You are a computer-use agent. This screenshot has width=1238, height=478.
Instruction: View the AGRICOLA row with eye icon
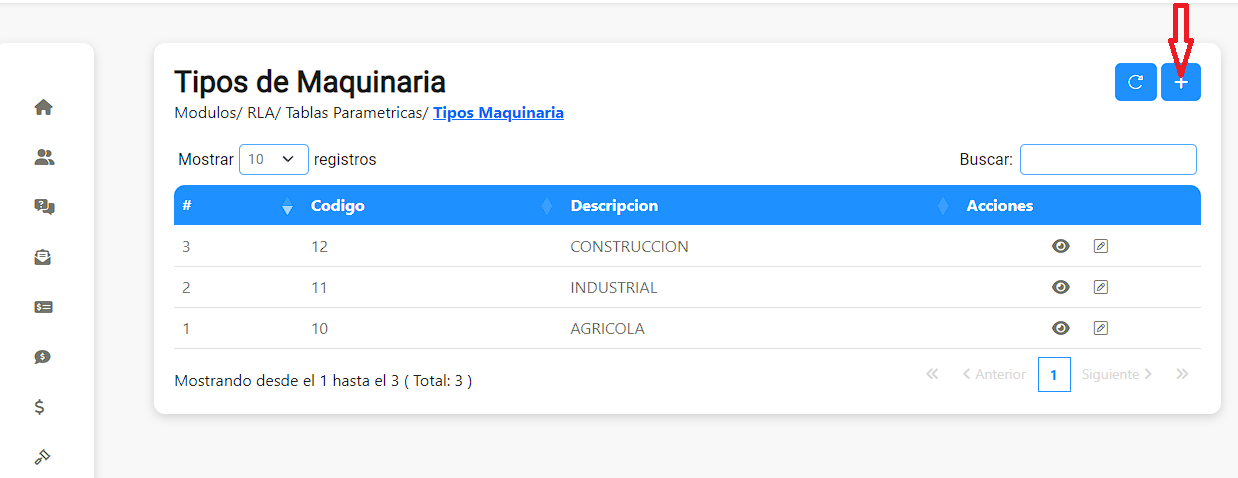click(x=1061, y=328)
